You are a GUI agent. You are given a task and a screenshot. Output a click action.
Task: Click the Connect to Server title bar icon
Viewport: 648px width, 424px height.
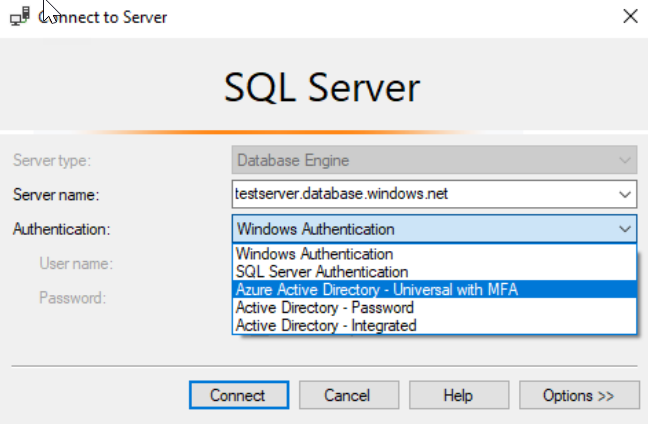click(x=18, y=17)
